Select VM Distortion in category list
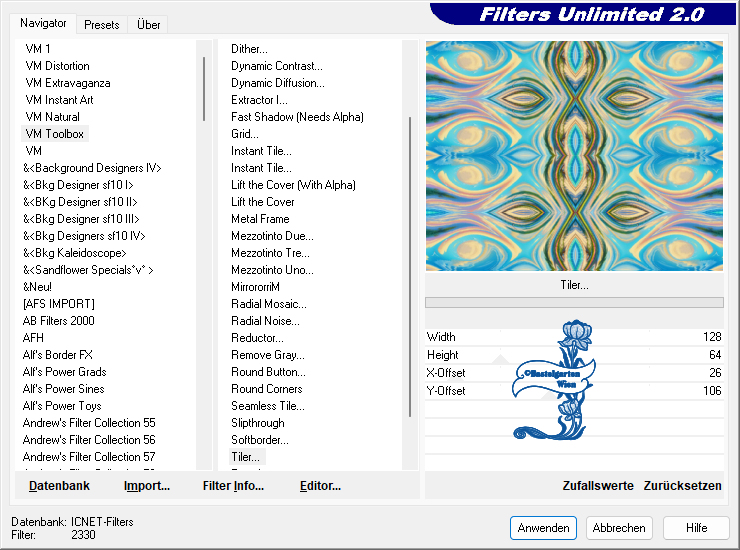Image resolution: width=740 pixels, height=550 pixels. coord(57,66)
